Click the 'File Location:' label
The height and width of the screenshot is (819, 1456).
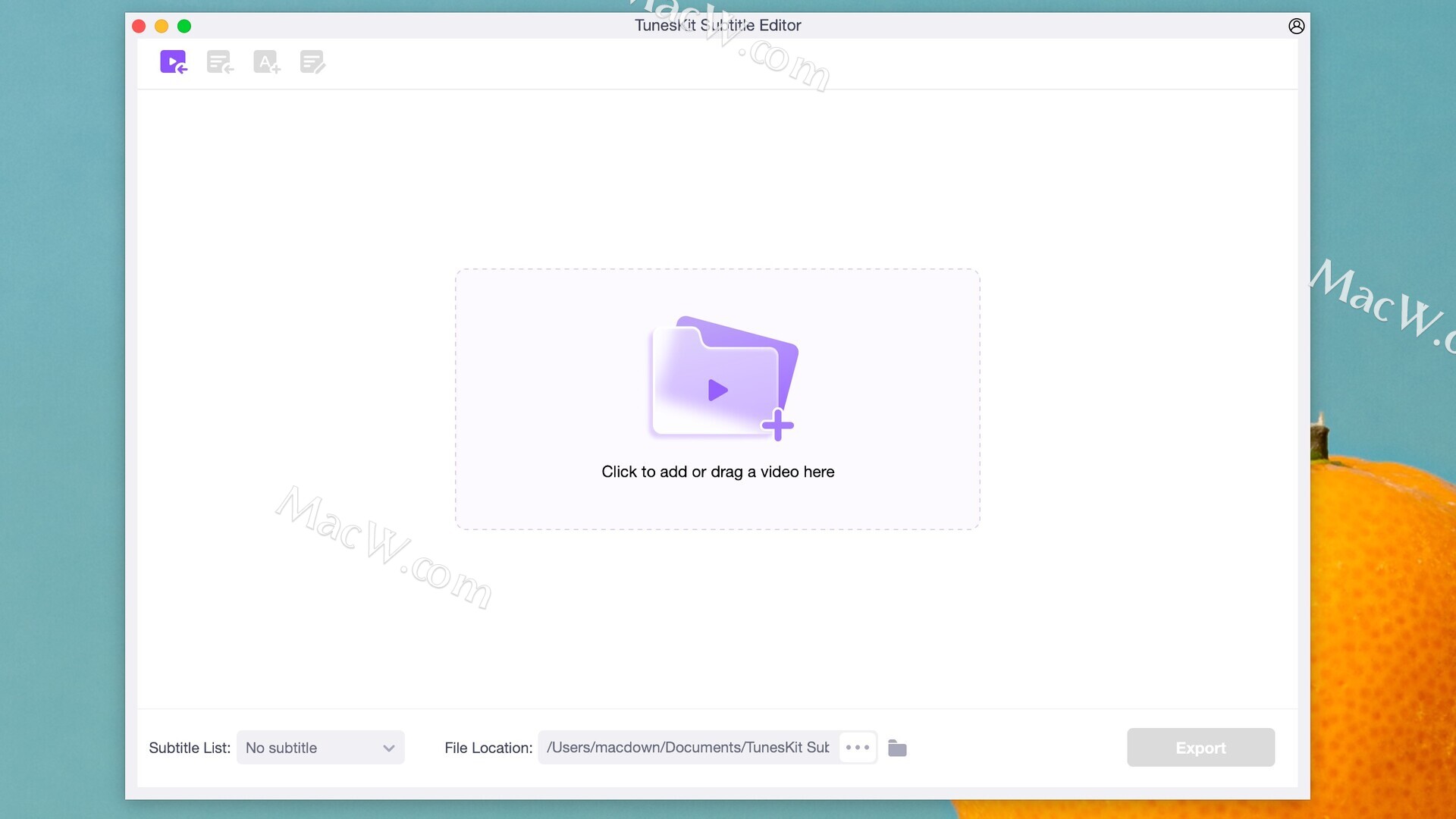488,748
